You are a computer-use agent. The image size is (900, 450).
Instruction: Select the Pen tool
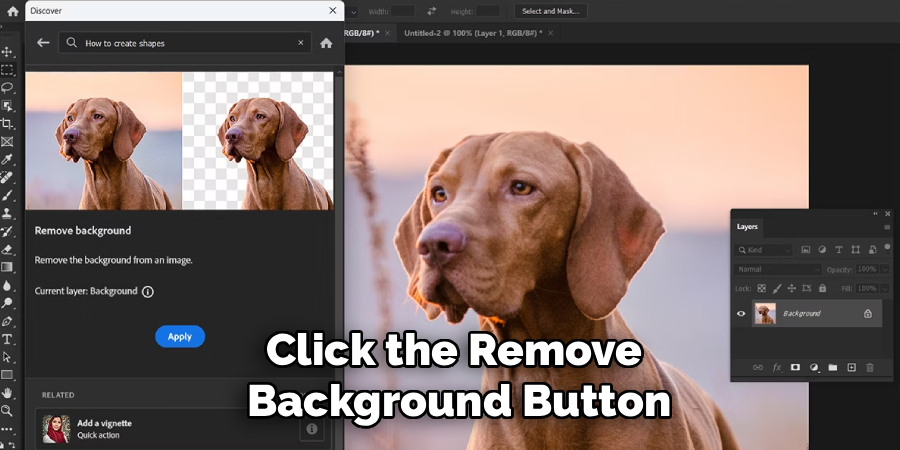[7, 321]
